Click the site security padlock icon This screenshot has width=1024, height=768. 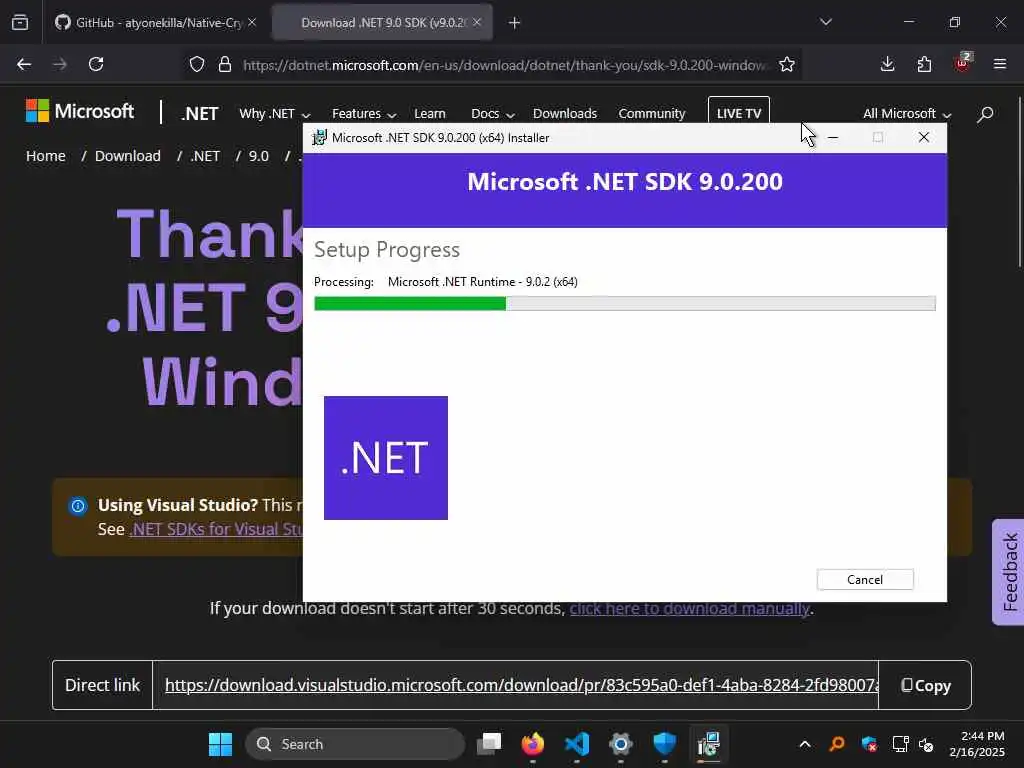pyautogui.click(x=225, y=65)
